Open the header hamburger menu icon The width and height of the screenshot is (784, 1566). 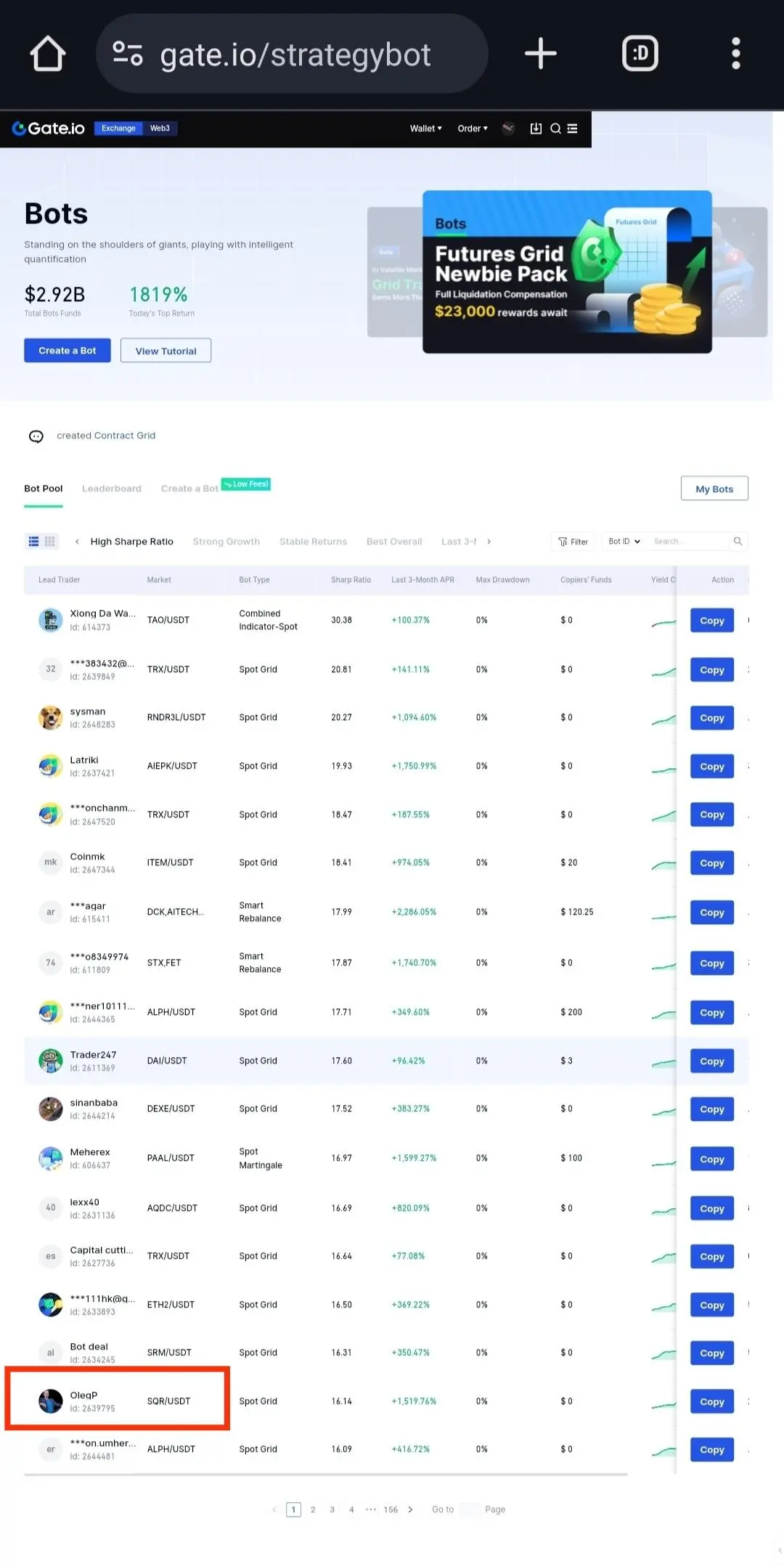pos(572,129)
